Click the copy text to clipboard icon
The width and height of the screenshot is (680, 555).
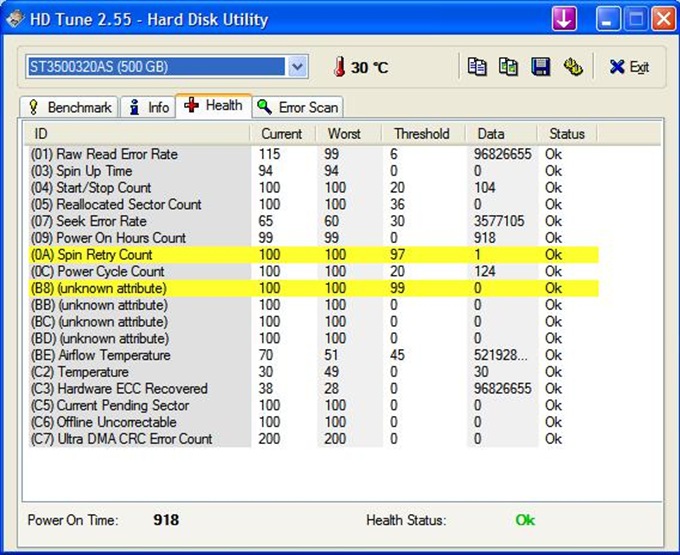478,67
